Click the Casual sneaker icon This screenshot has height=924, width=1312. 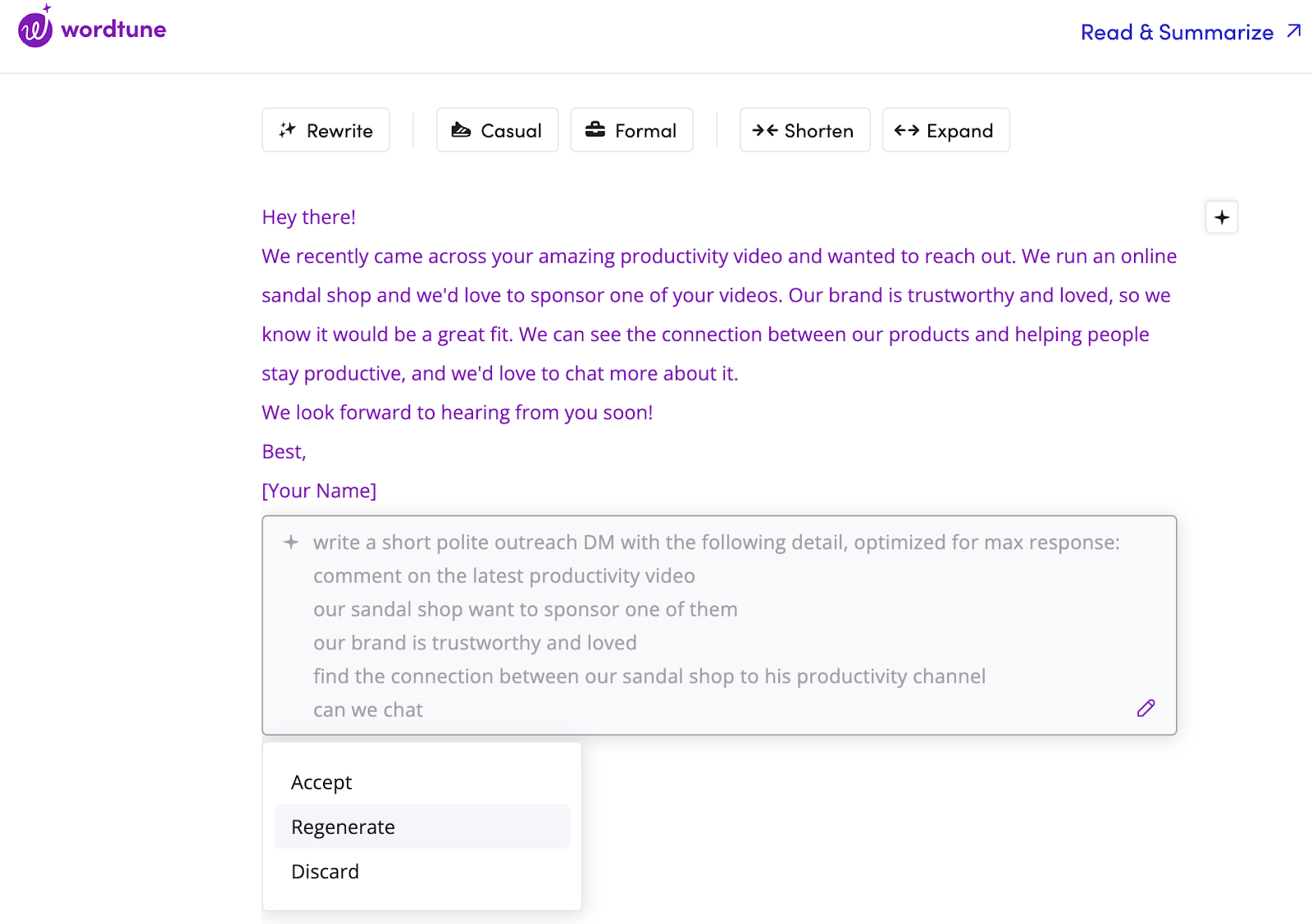(x=461, y=130)
